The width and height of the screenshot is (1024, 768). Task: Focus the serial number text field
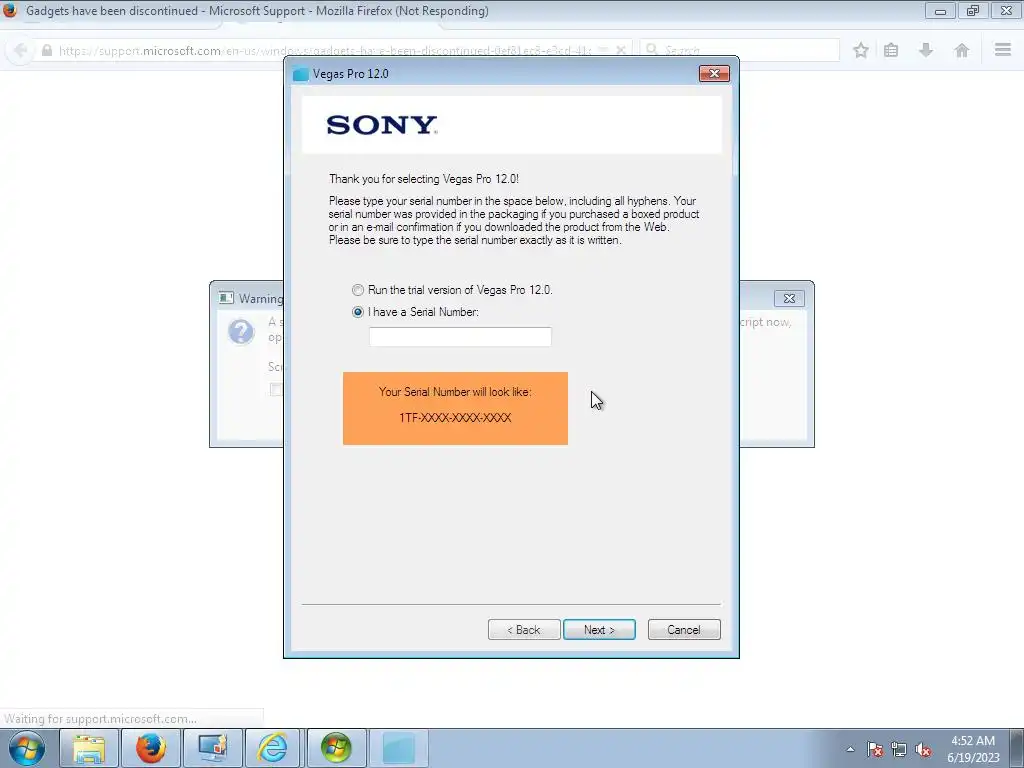[460, 337]
